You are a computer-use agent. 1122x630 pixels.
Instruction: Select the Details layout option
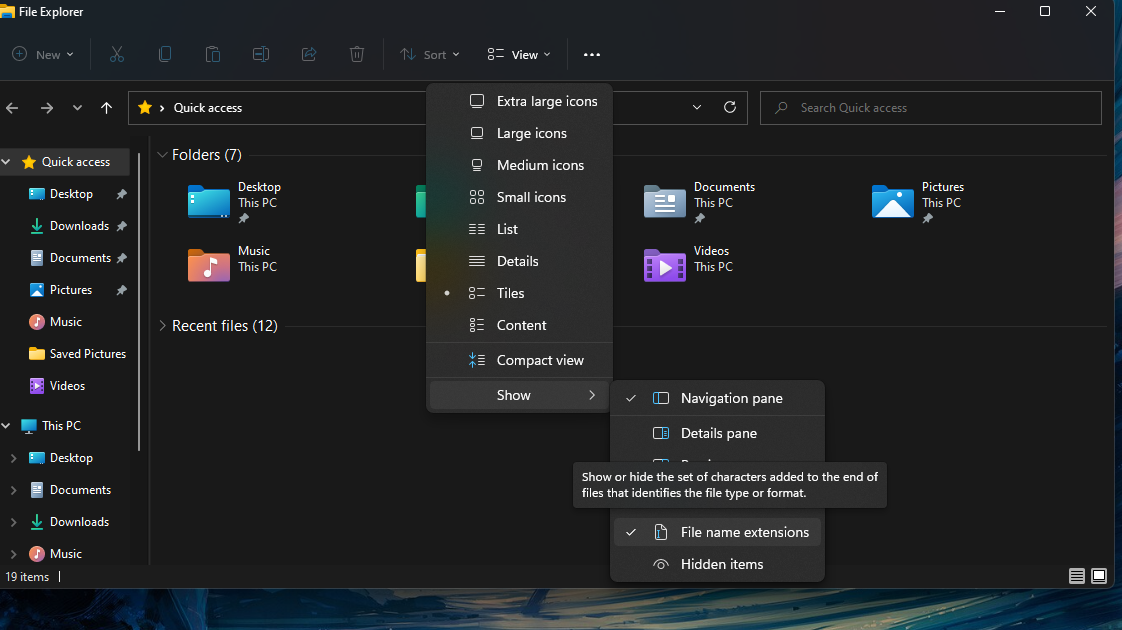[x=519, y=261]
